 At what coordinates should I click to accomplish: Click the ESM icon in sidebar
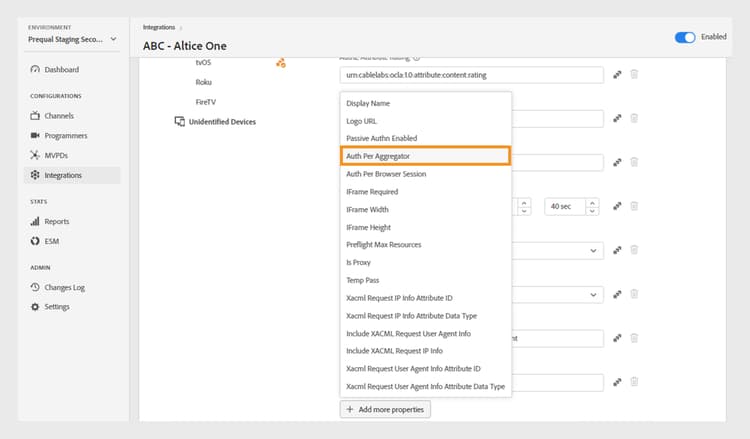(35, 241)
